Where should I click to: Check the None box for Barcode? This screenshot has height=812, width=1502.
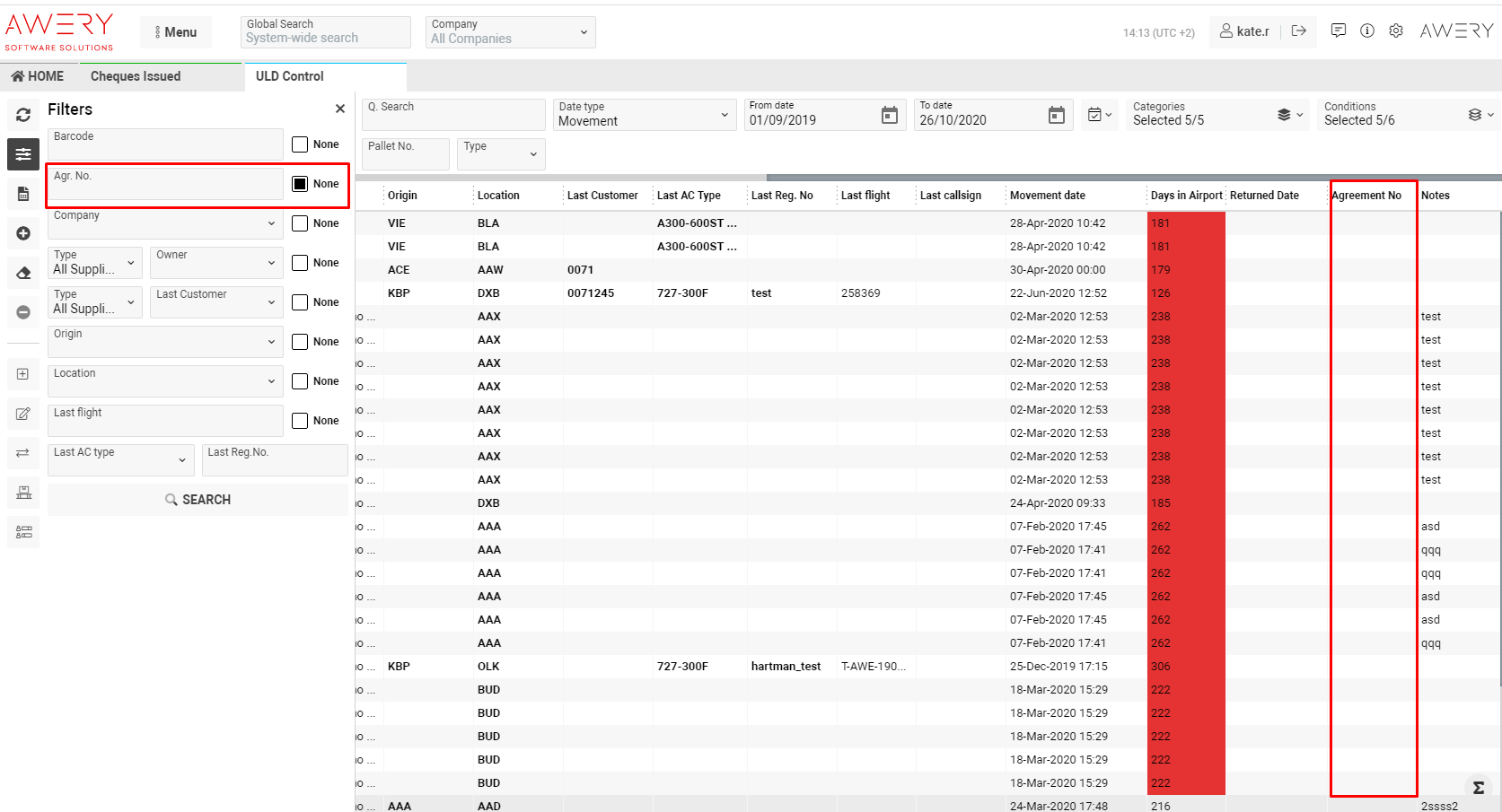pos(300,144)
